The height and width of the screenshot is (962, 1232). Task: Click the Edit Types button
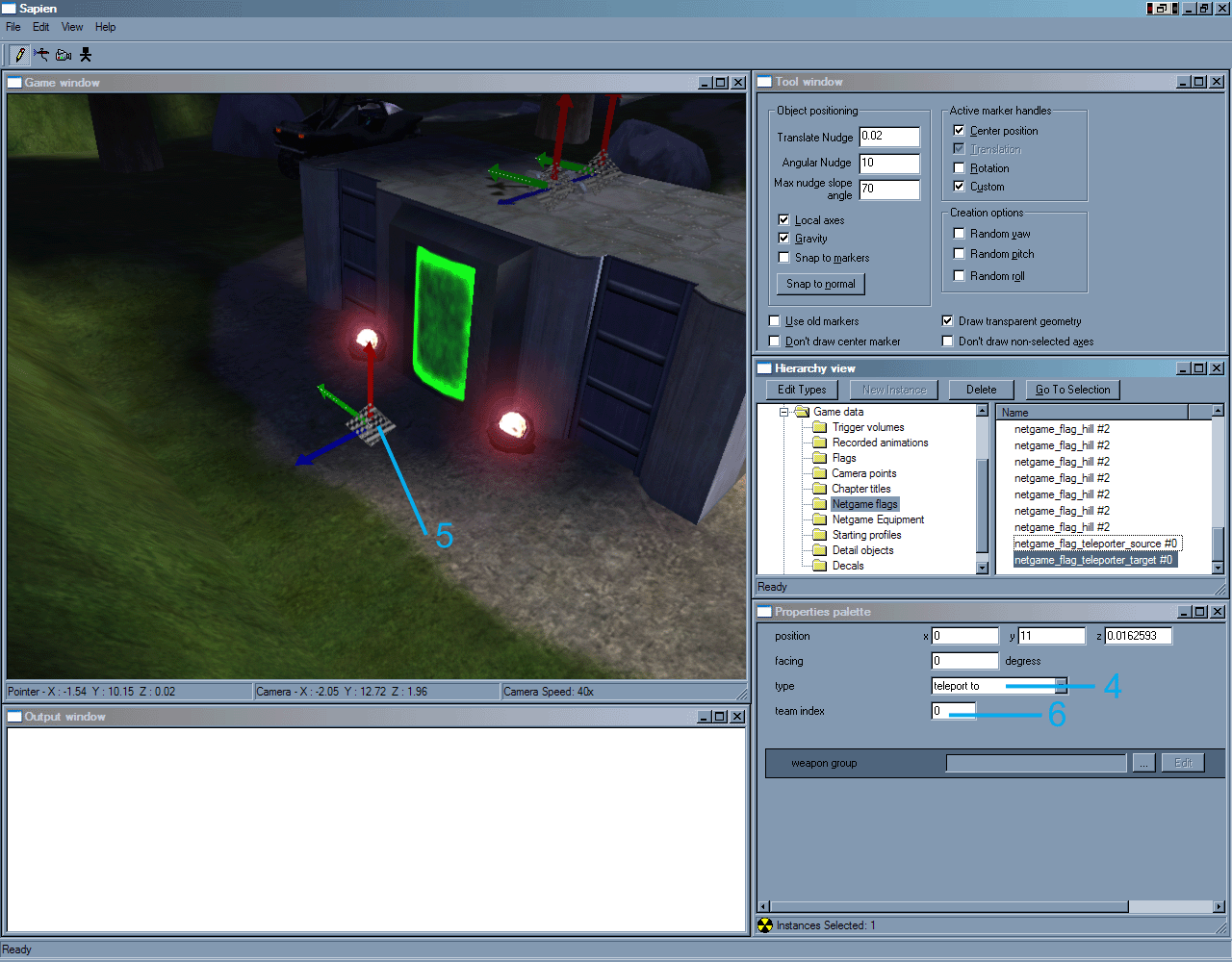coord(802,390)
